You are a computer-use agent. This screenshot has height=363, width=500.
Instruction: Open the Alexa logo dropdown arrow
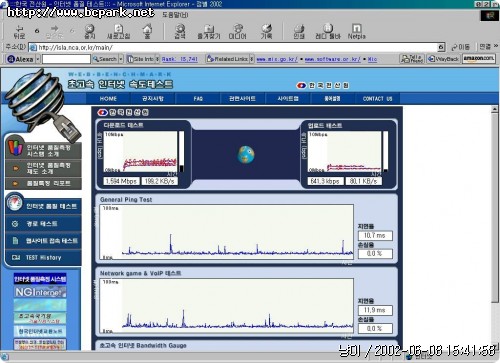pos(38,59)
